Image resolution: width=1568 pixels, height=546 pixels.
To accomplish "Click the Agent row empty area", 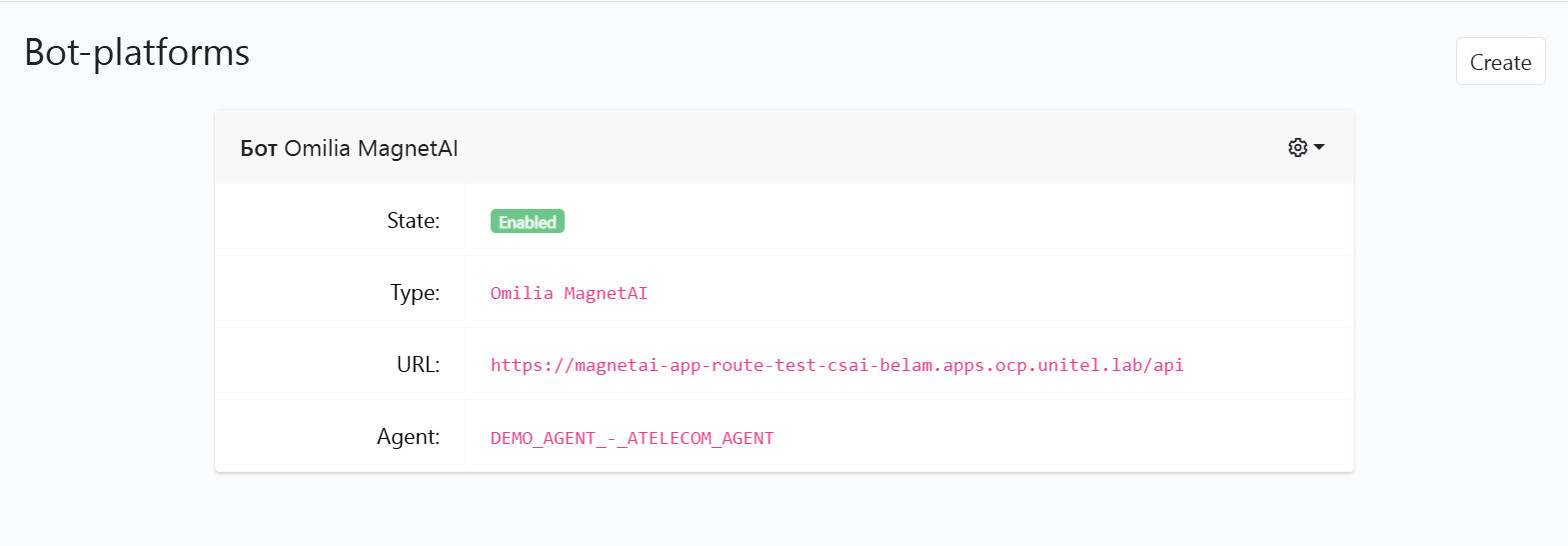I will 1064,436.
